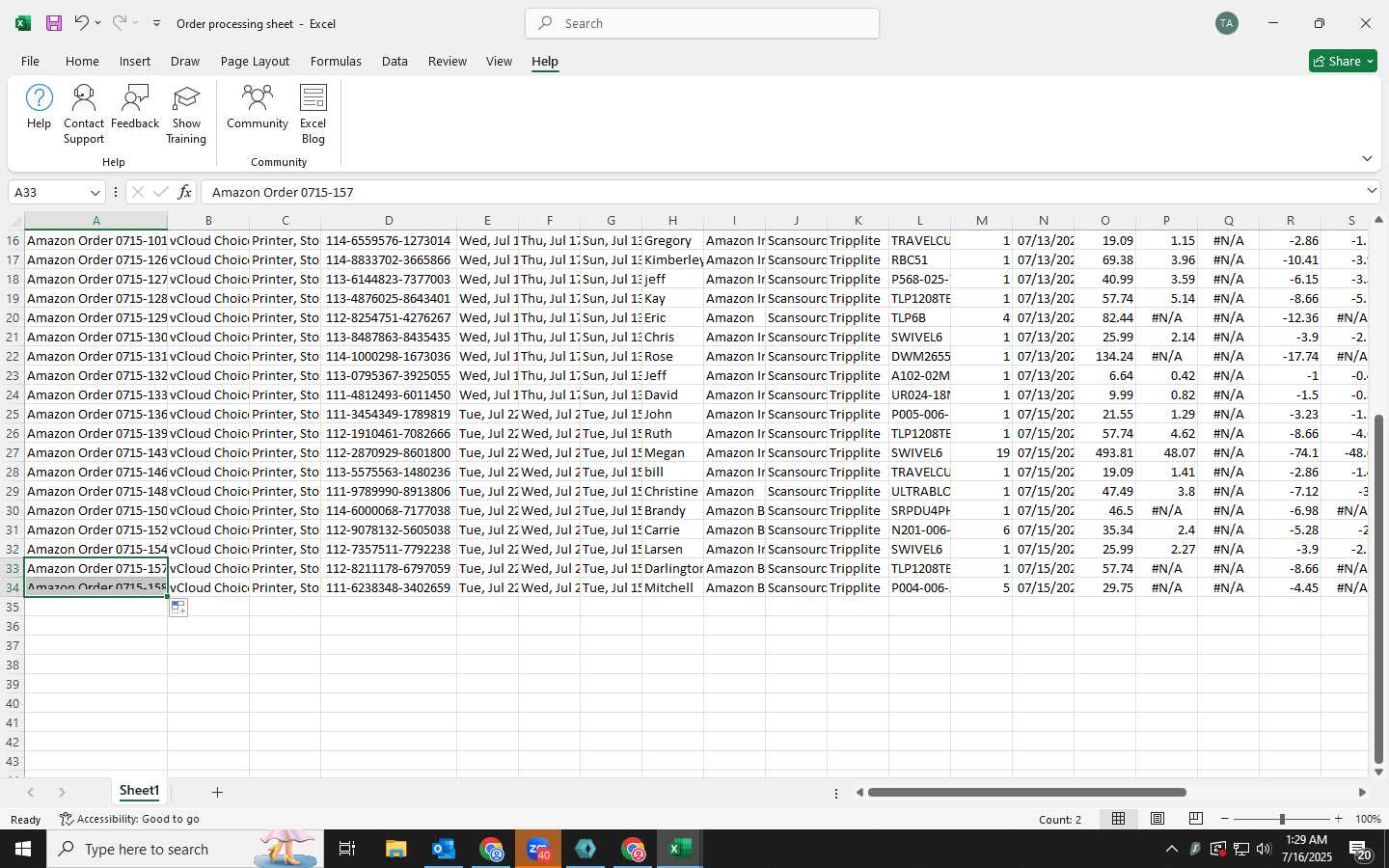Click the formula bar text field
Screen dimensions: 1389x868
(x=781, y=192)
